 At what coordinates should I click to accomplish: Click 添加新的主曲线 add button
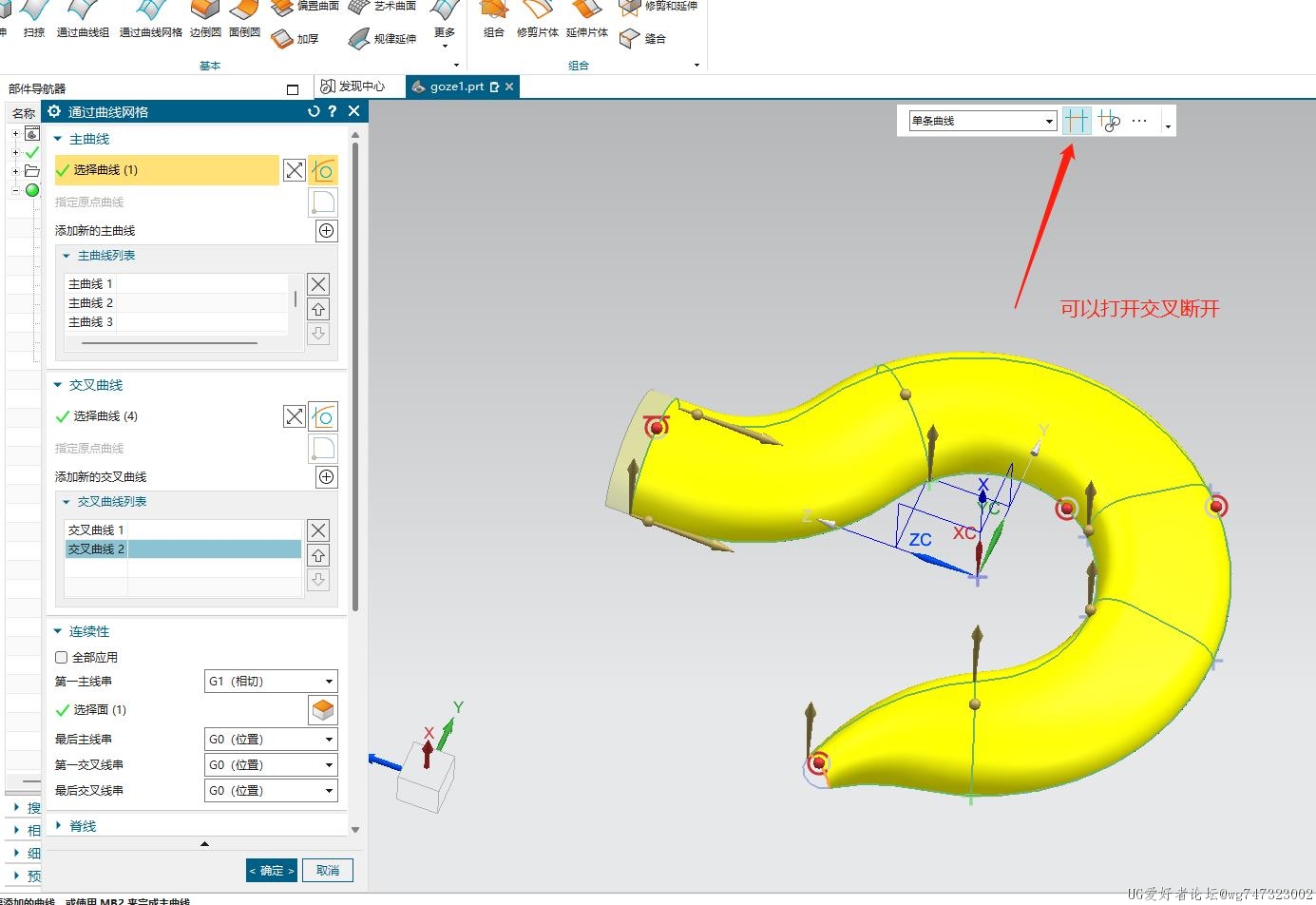point(326,231)
